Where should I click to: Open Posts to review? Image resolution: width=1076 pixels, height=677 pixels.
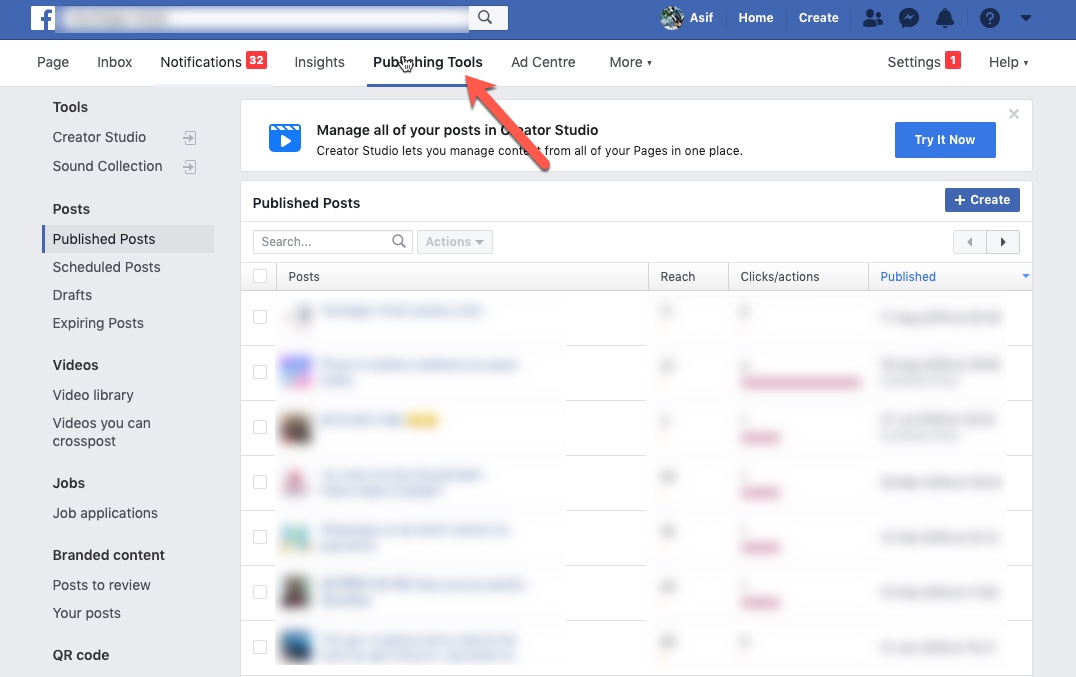click(102, 585)
